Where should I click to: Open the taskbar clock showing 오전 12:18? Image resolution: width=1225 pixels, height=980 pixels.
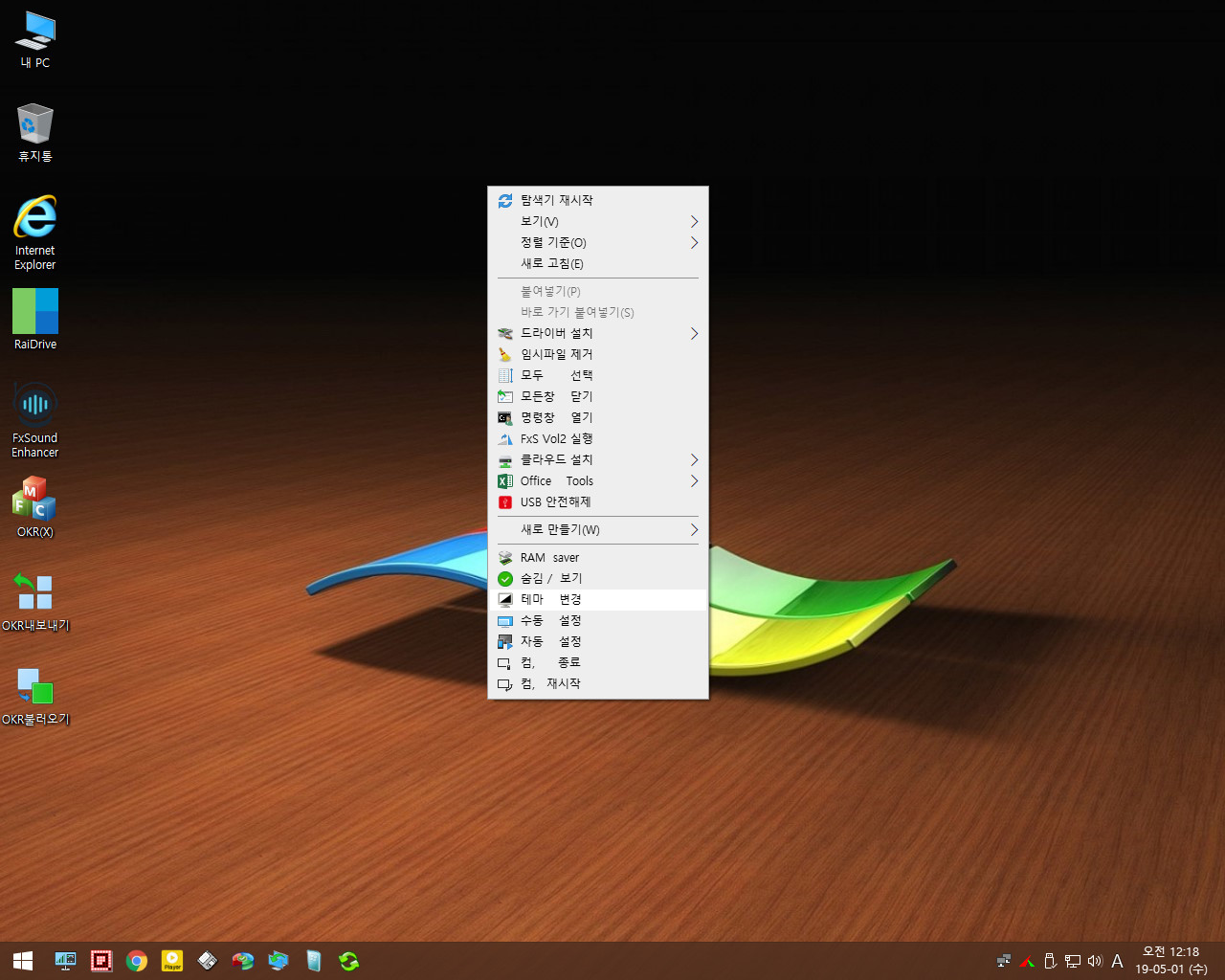coord(1171,961)
